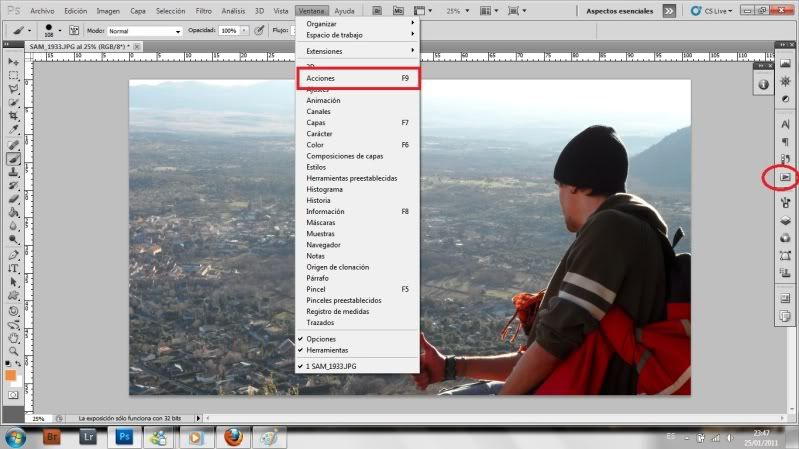Image resolution: width=799 pixels, height=449 pixels.
Task: Select the Eraser tool
Action: [x=13, y=199]
